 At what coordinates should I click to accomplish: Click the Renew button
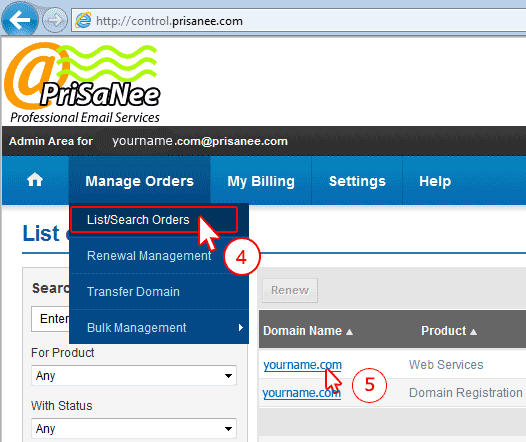tap(290, 290)
